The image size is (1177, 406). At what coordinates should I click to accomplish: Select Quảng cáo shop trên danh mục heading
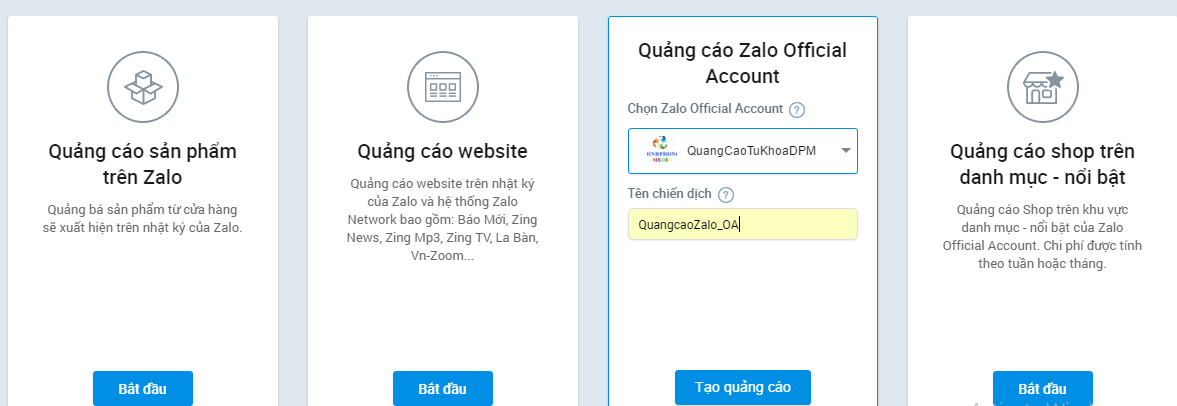point(1043,164)
